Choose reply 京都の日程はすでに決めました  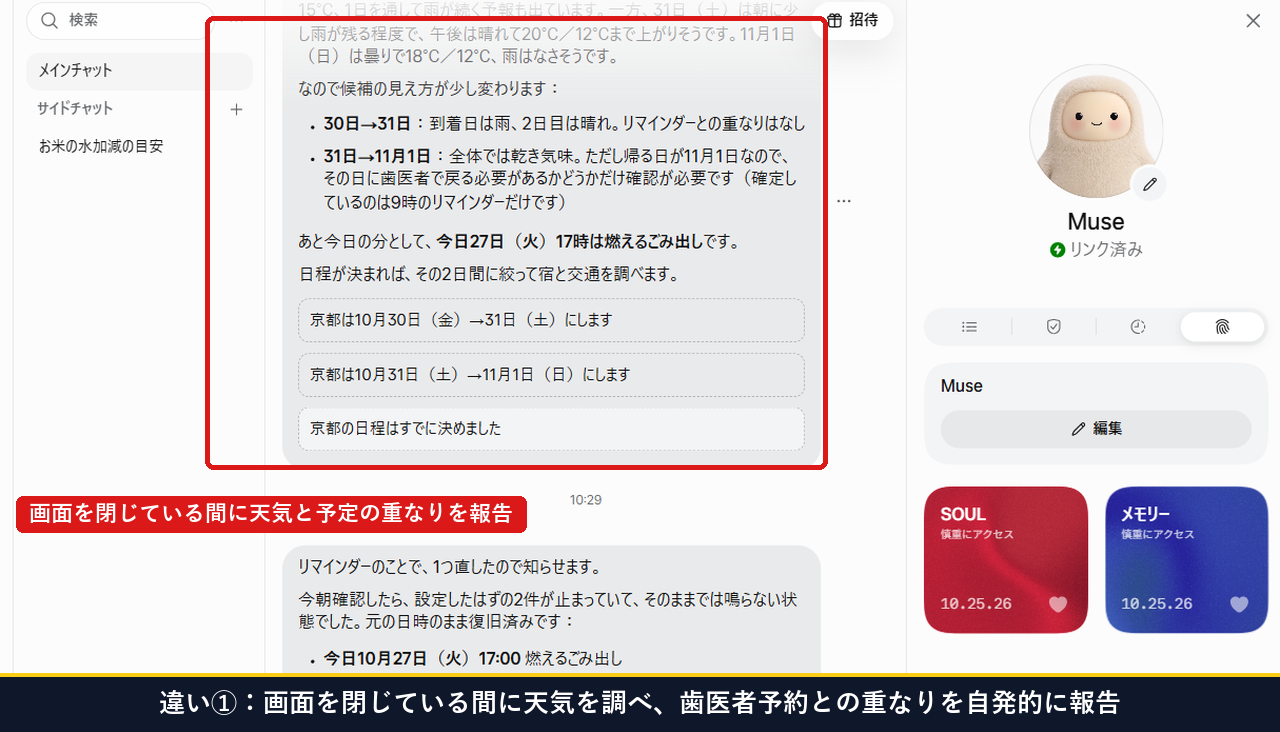click(x=551, y=429)
